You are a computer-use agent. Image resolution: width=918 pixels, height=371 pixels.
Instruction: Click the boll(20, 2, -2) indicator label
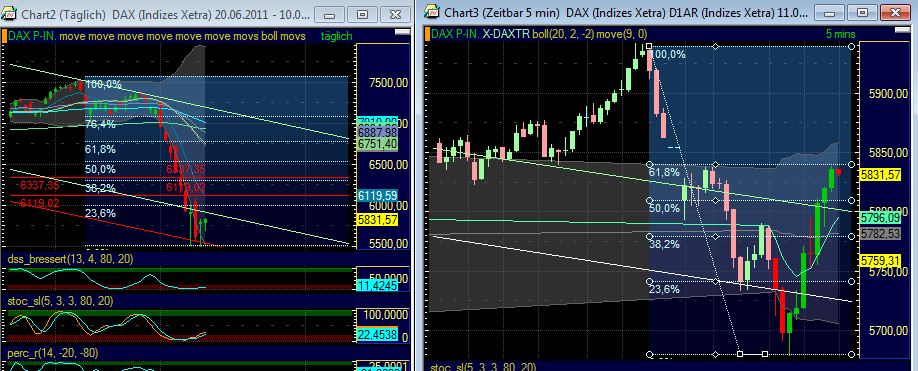click(x=564, y=35)
